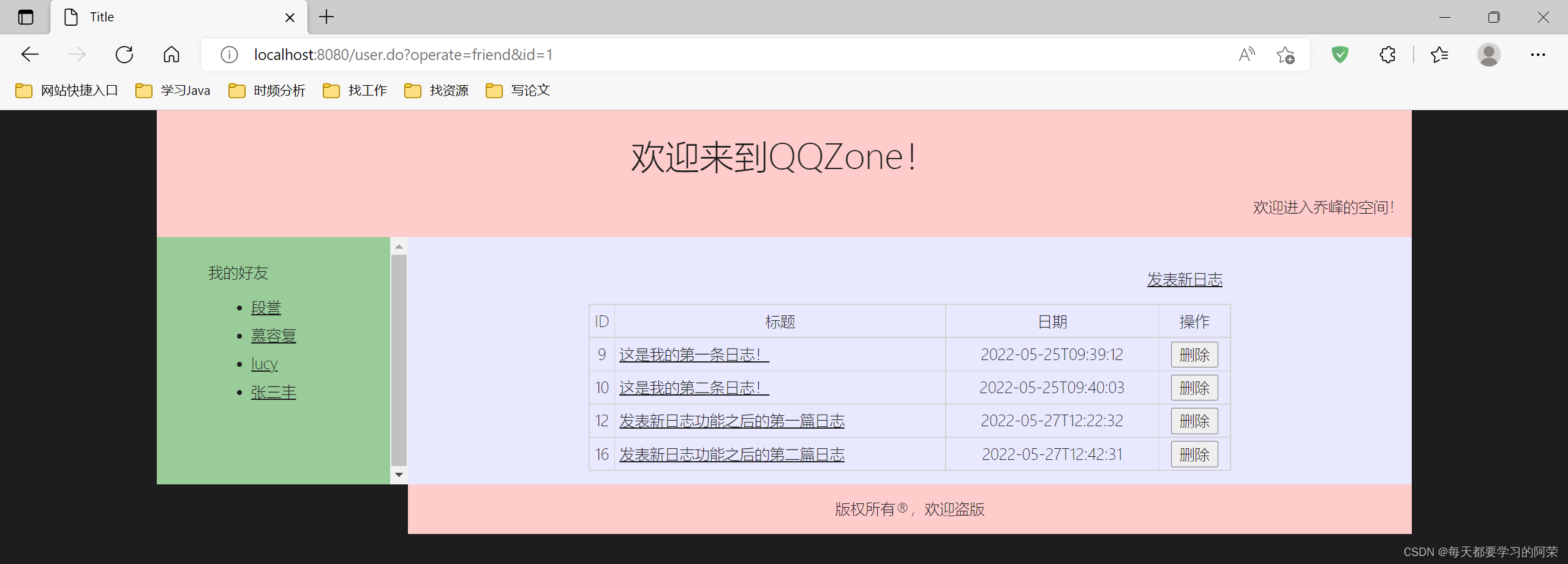Open log 这是我的第二条日志！
Screen dimensions: 1568x564
pos(694,388)
